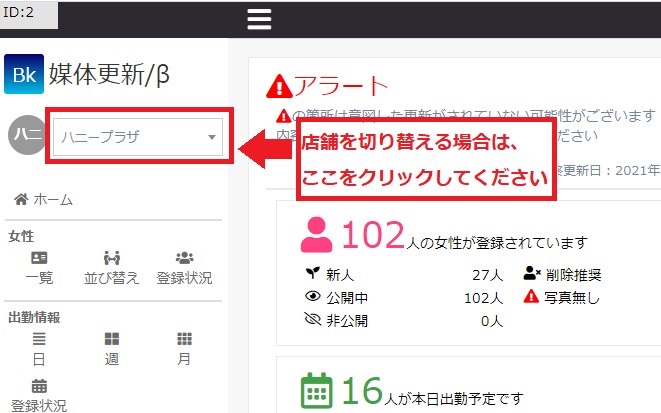Click 新人 sprout icon row
The height and width of the screenshot is (413, 661).
[403, 275]
